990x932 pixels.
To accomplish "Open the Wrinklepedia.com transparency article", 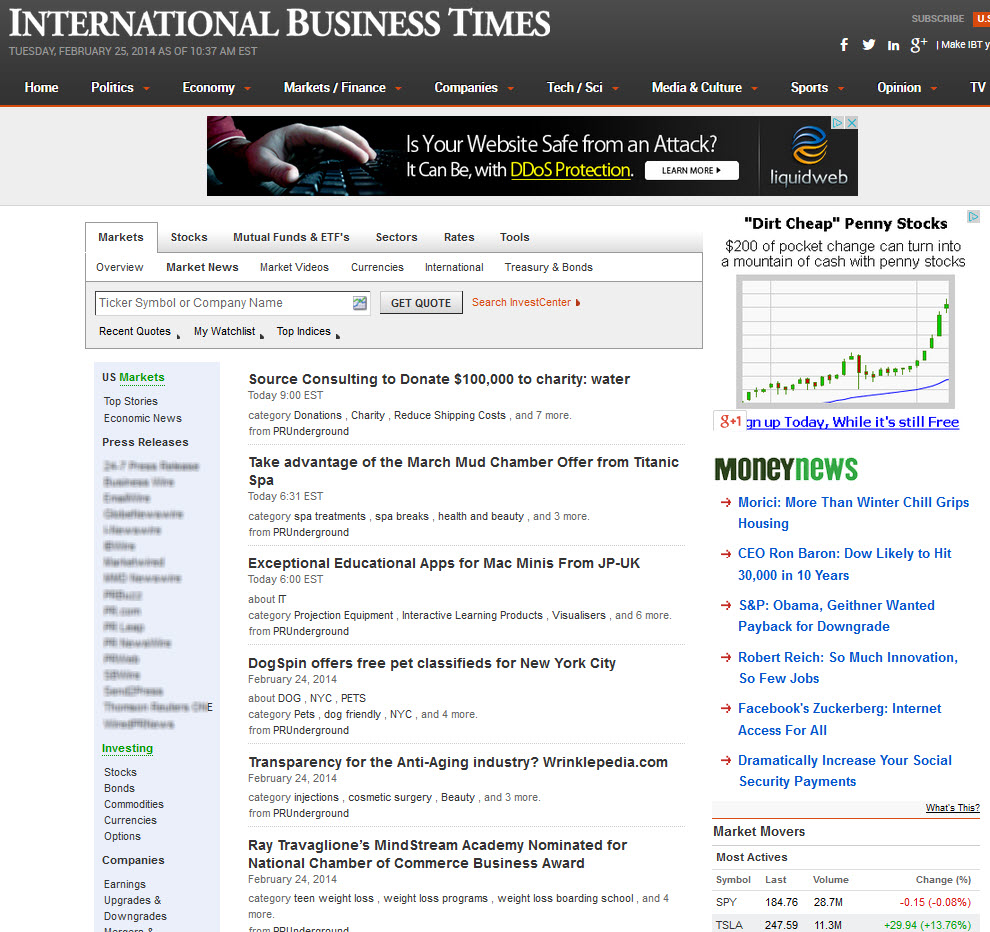I will [458, 762].
